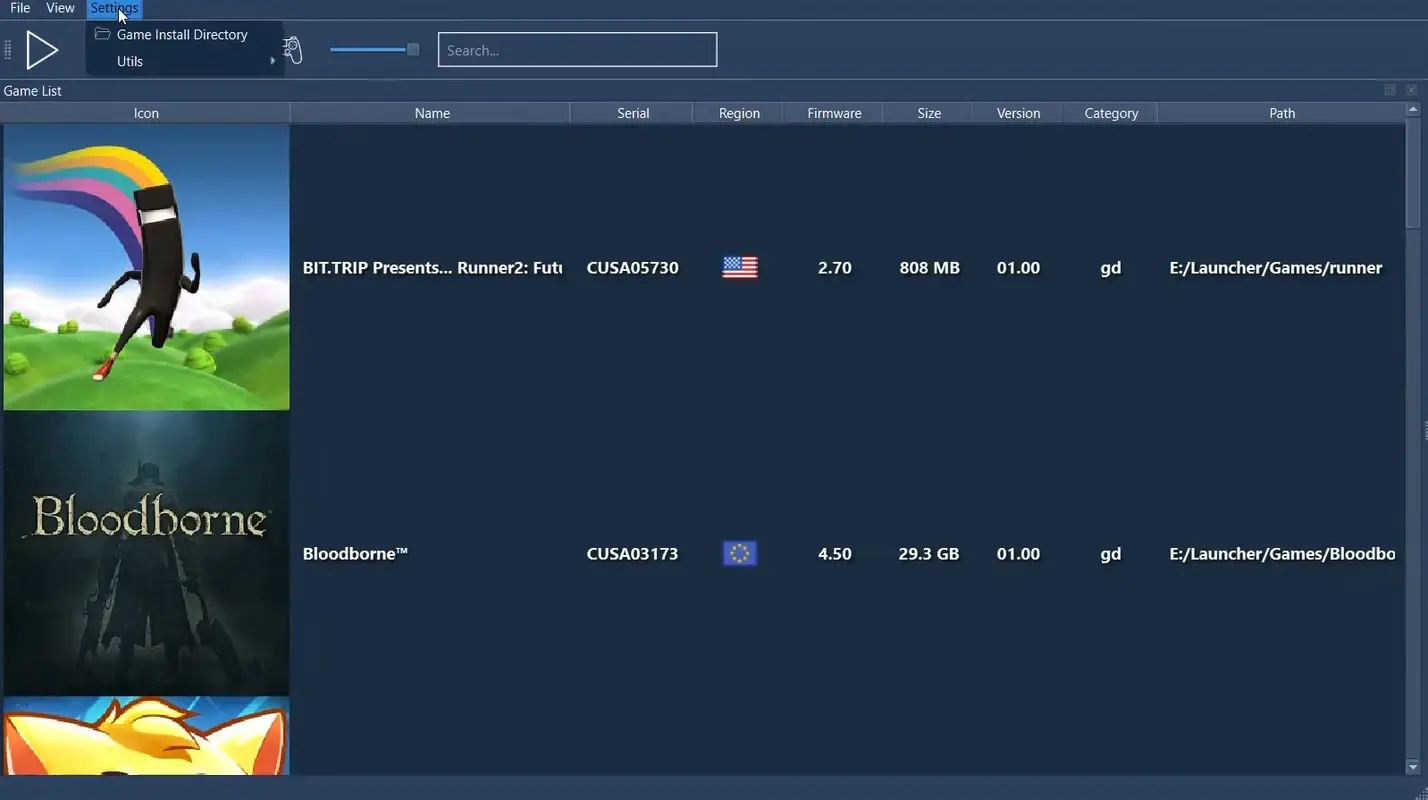The width and height of the screenshot is (1428, 800).
Task: Click the EU flag region icon for Bloodborne
Action: pos(738,553)
